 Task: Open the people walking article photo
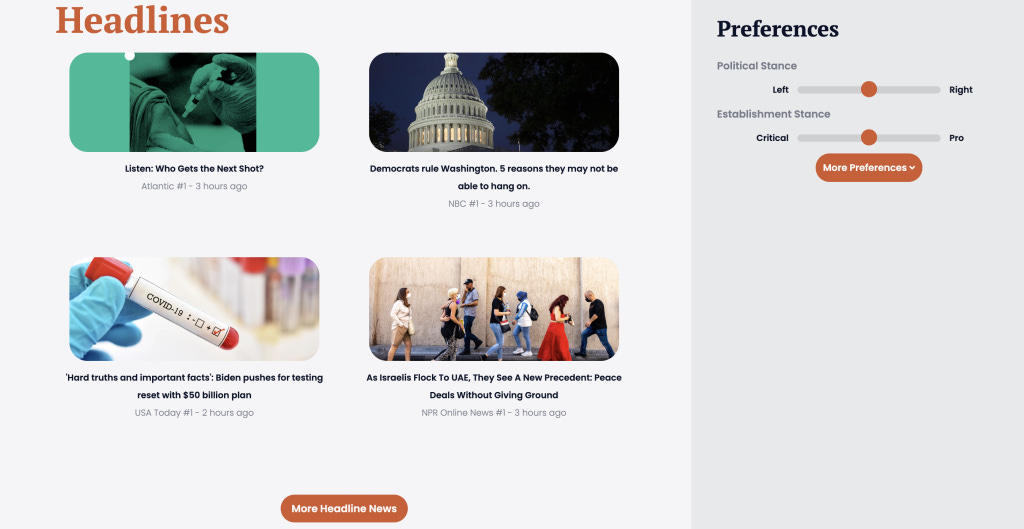coord(494,309)
